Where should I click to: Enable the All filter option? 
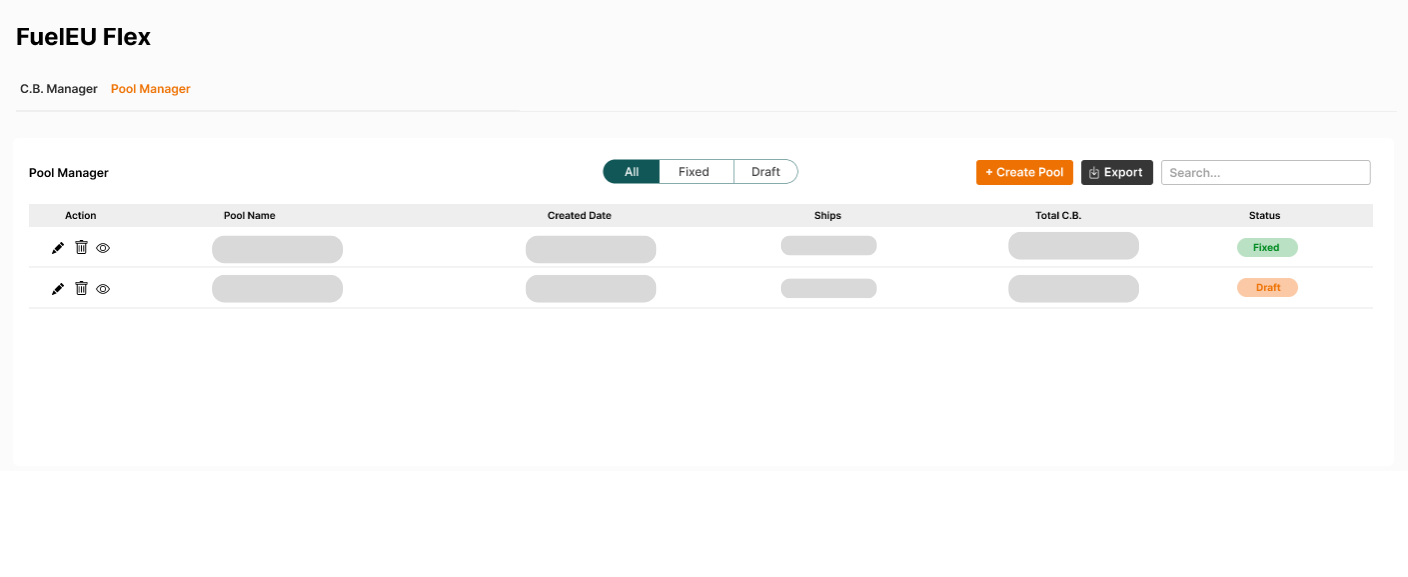631,171
